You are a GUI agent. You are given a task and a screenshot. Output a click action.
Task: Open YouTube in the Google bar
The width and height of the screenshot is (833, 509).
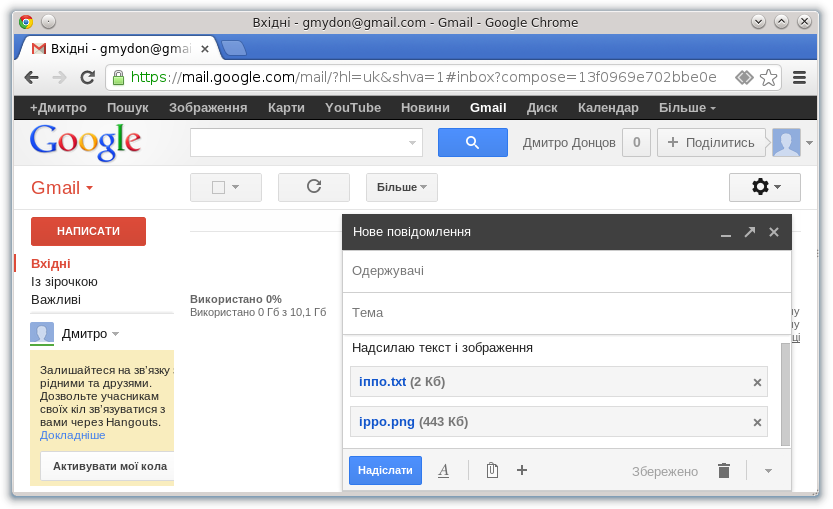point(353,108)
